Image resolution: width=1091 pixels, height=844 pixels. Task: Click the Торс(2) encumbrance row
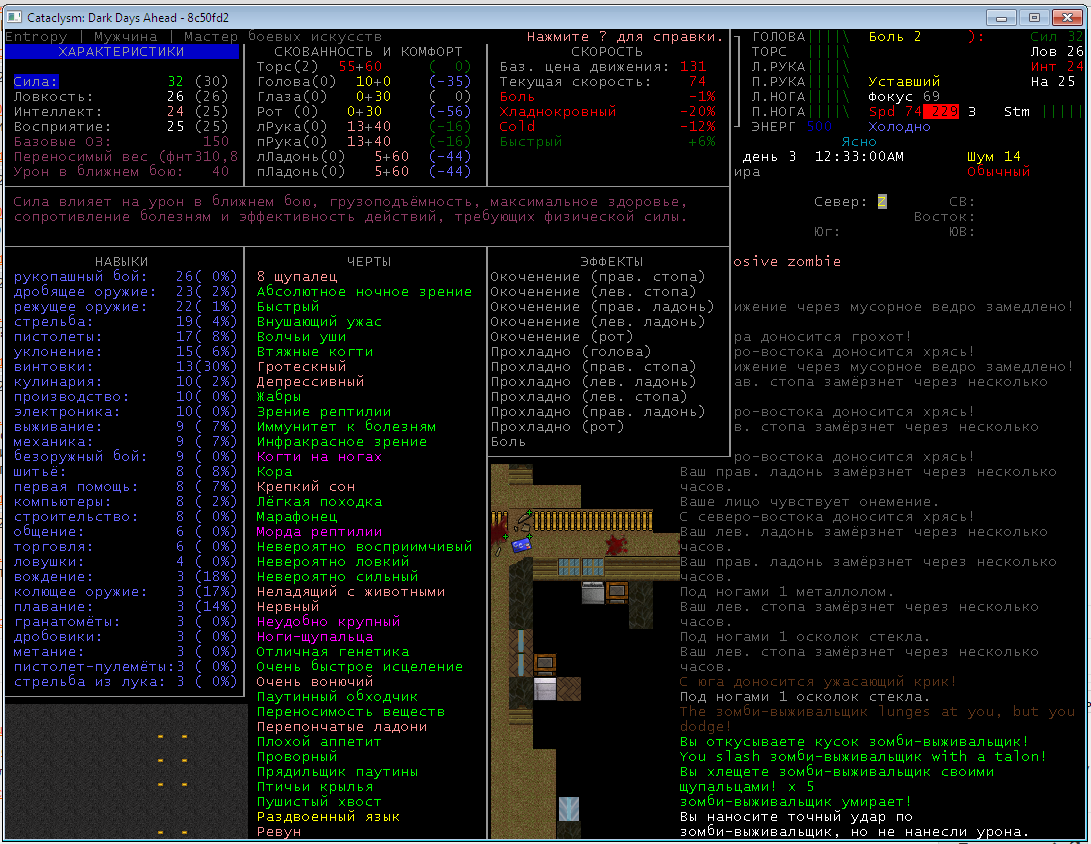364,67
